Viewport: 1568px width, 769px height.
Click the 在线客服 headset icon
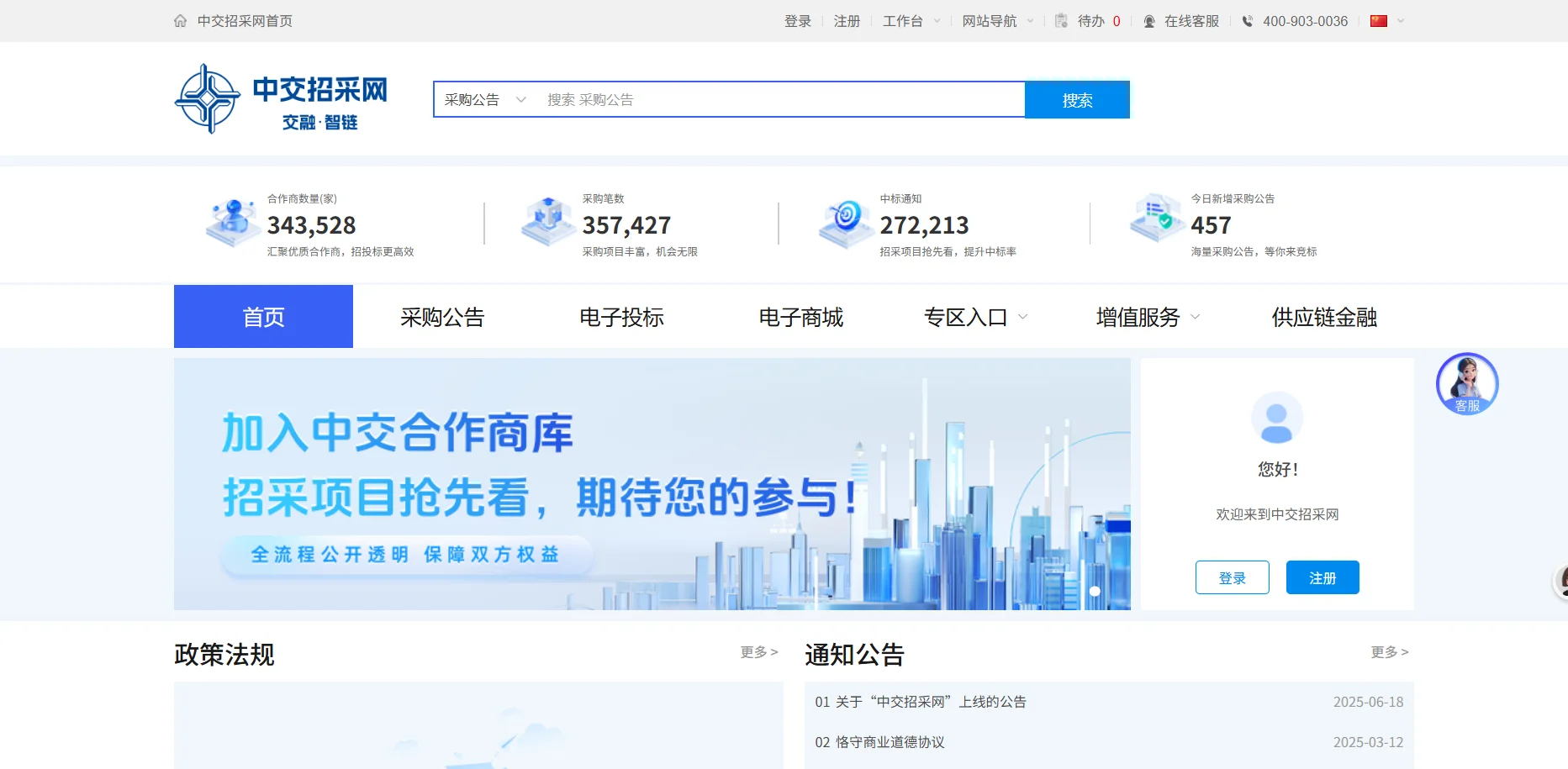(x=1149, y=20)
